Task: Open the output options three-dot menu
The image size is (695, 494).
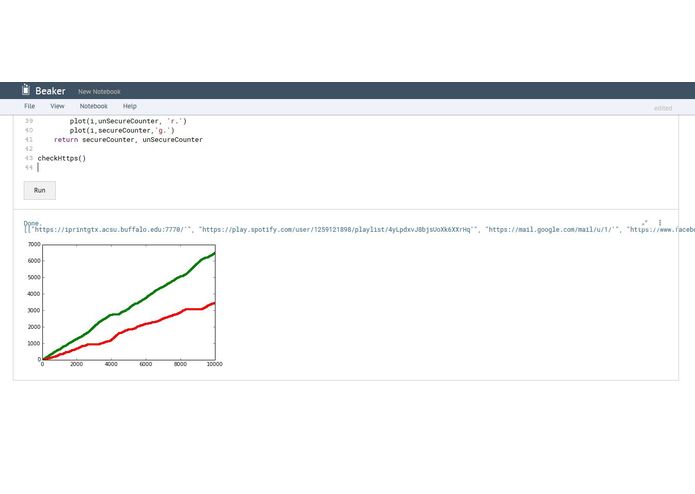Action: tap(660, 222)
